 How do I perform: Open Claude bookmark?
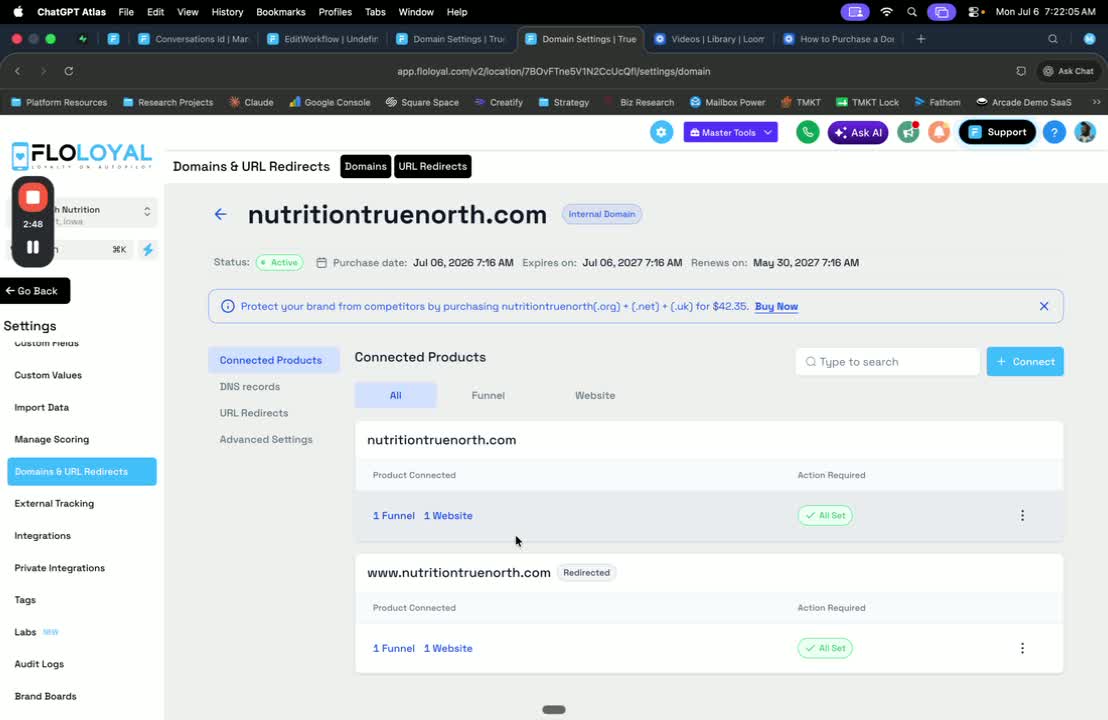[x=251, y=102]
